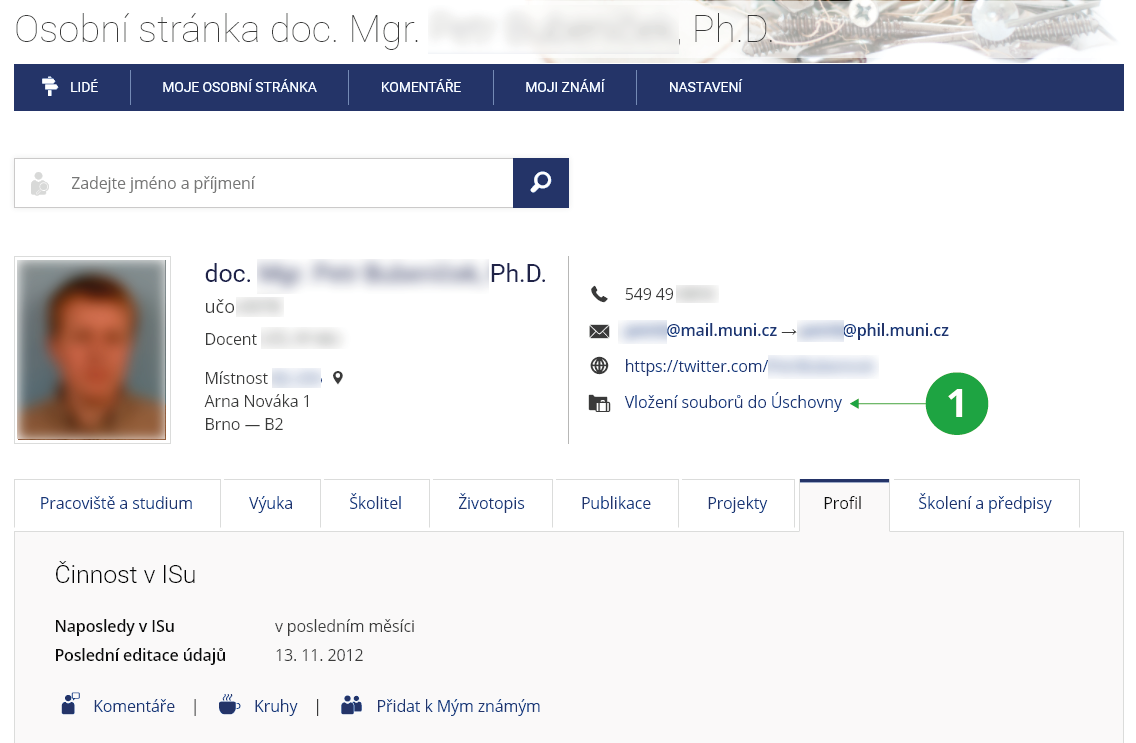Click the map pin icon next to Místnost
This screenshot has height=743, width=1136.
[x=338, y=378]
